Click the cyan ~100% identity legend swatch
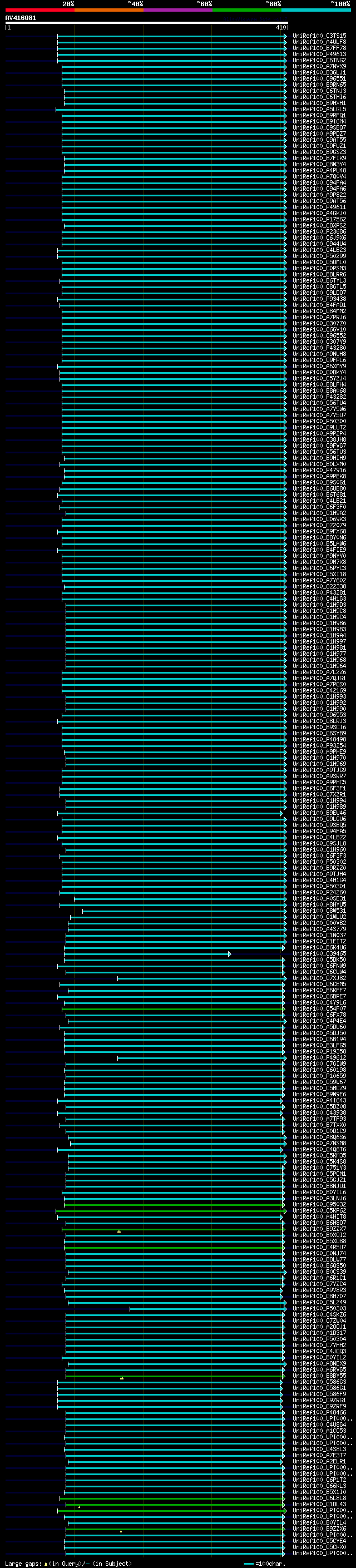The image size is (356, 1568). coord(316,10)
